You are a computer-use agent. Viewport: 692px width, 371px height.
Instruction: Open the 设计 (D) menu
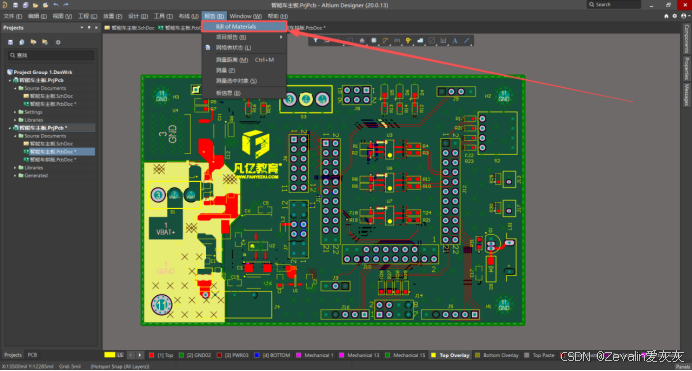coord(138,16)
